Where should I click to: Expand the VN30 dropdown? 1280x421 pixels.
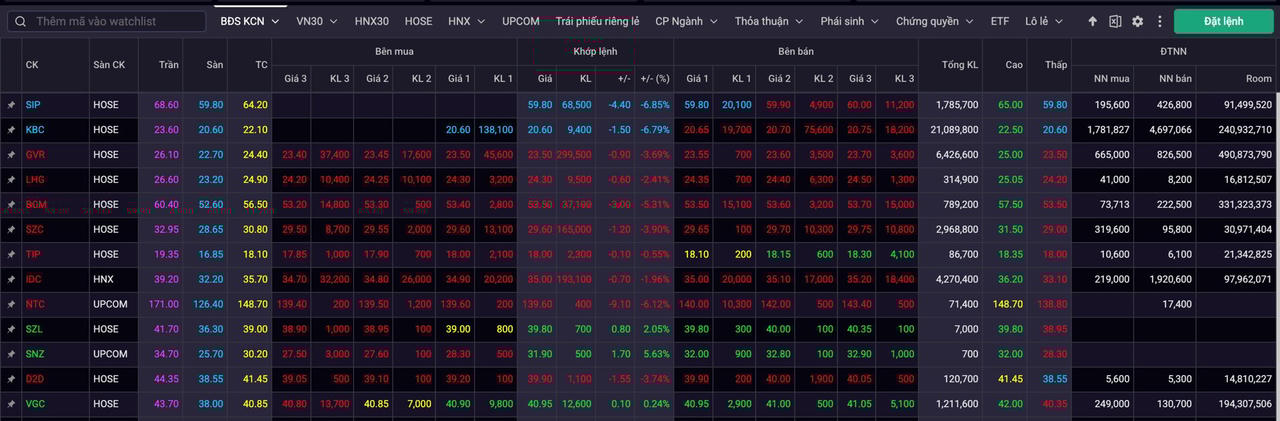[317, 21]
